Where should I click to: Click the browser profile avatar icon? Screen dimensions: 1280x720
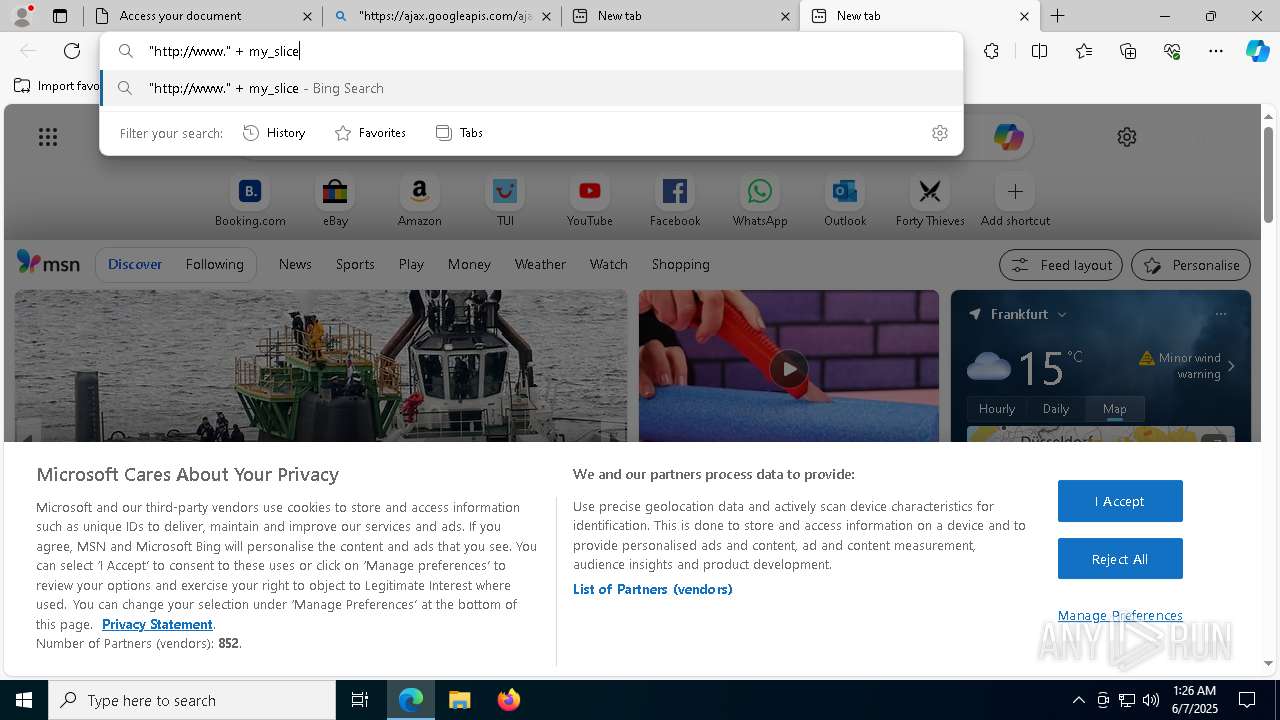(x=22, y=16)
